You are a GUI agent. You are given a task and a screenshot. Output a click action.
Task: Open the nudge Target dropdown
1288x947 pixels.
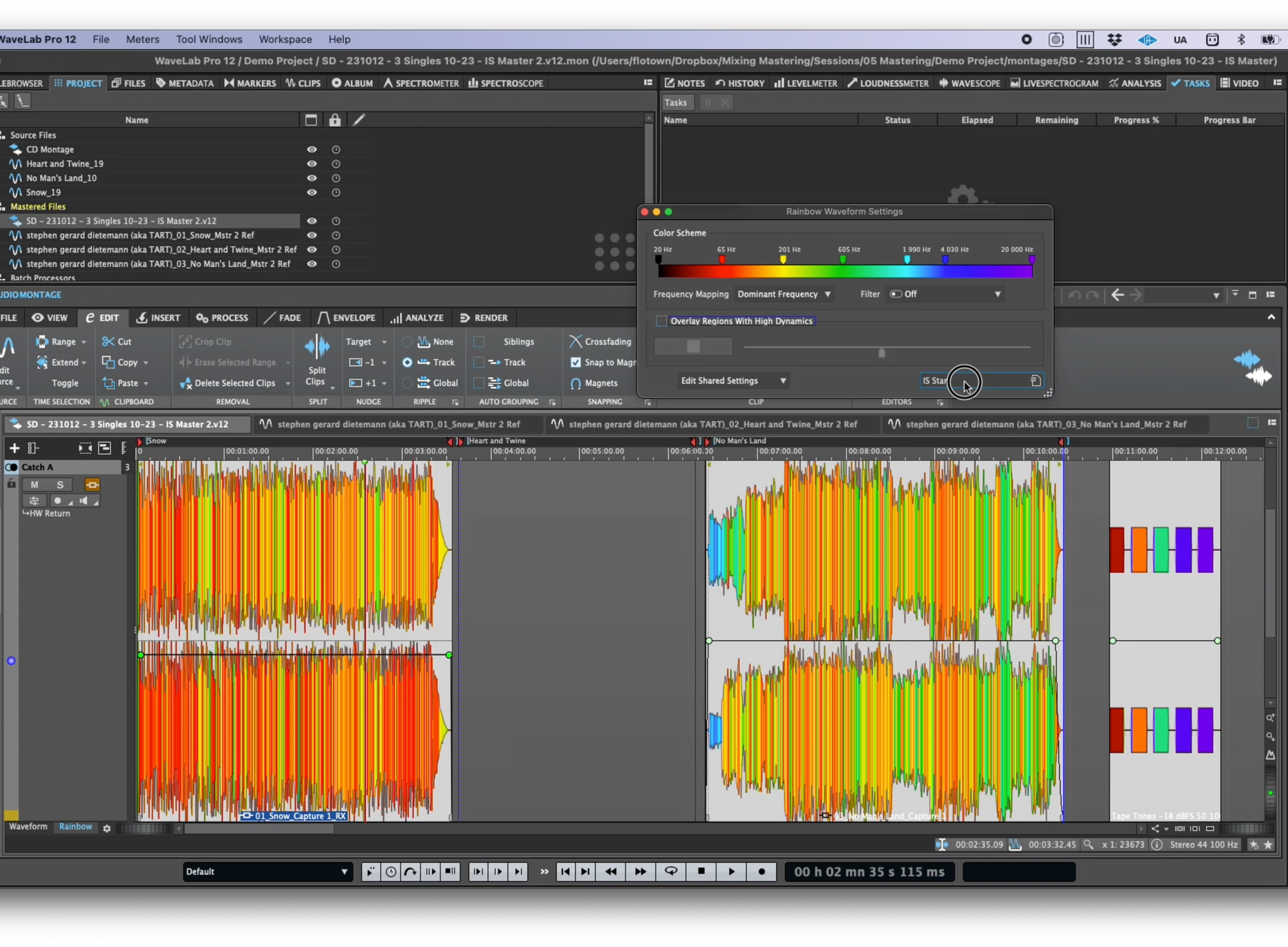366,342
